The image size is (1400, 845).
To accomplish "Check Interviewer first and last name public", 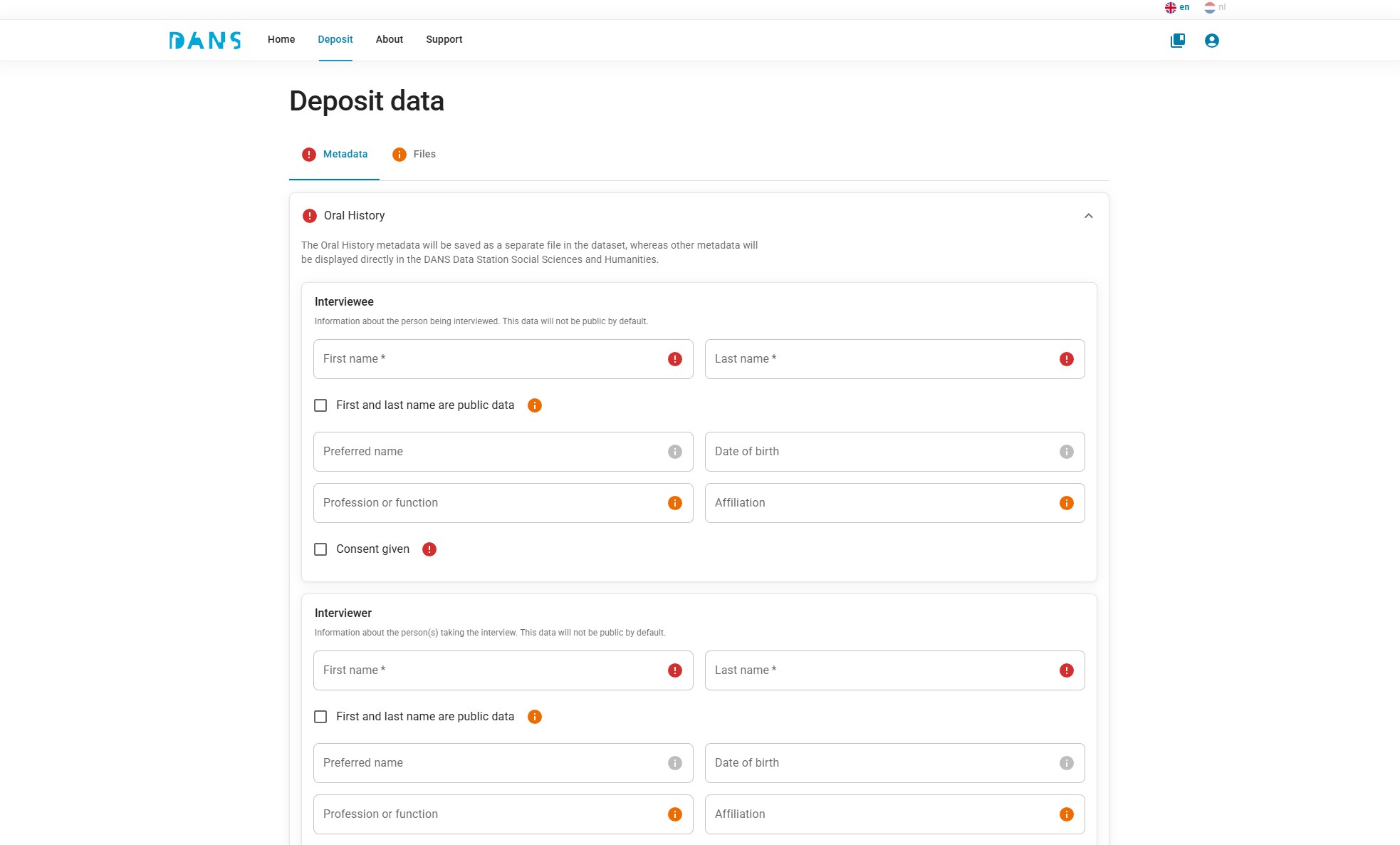I will (320, 717).
